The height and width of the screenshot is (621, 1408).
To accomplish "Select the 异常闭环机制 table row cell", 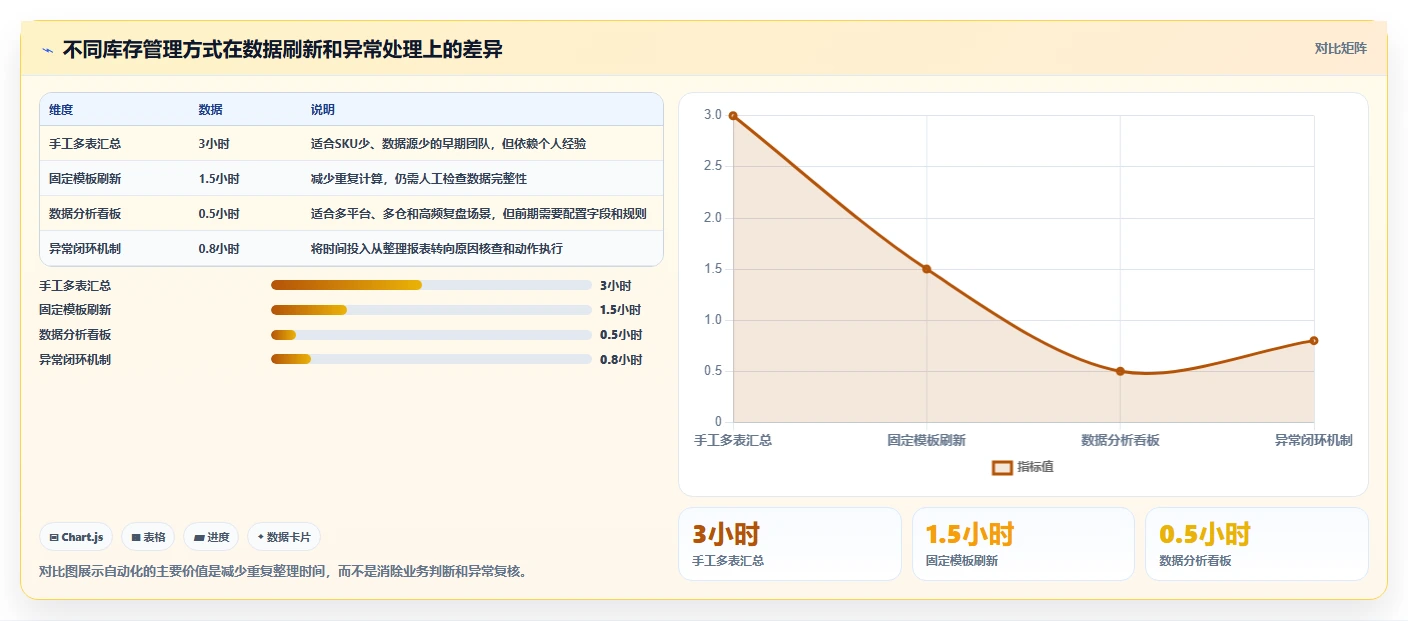I will pyautogui.click(x=85, y=249).
